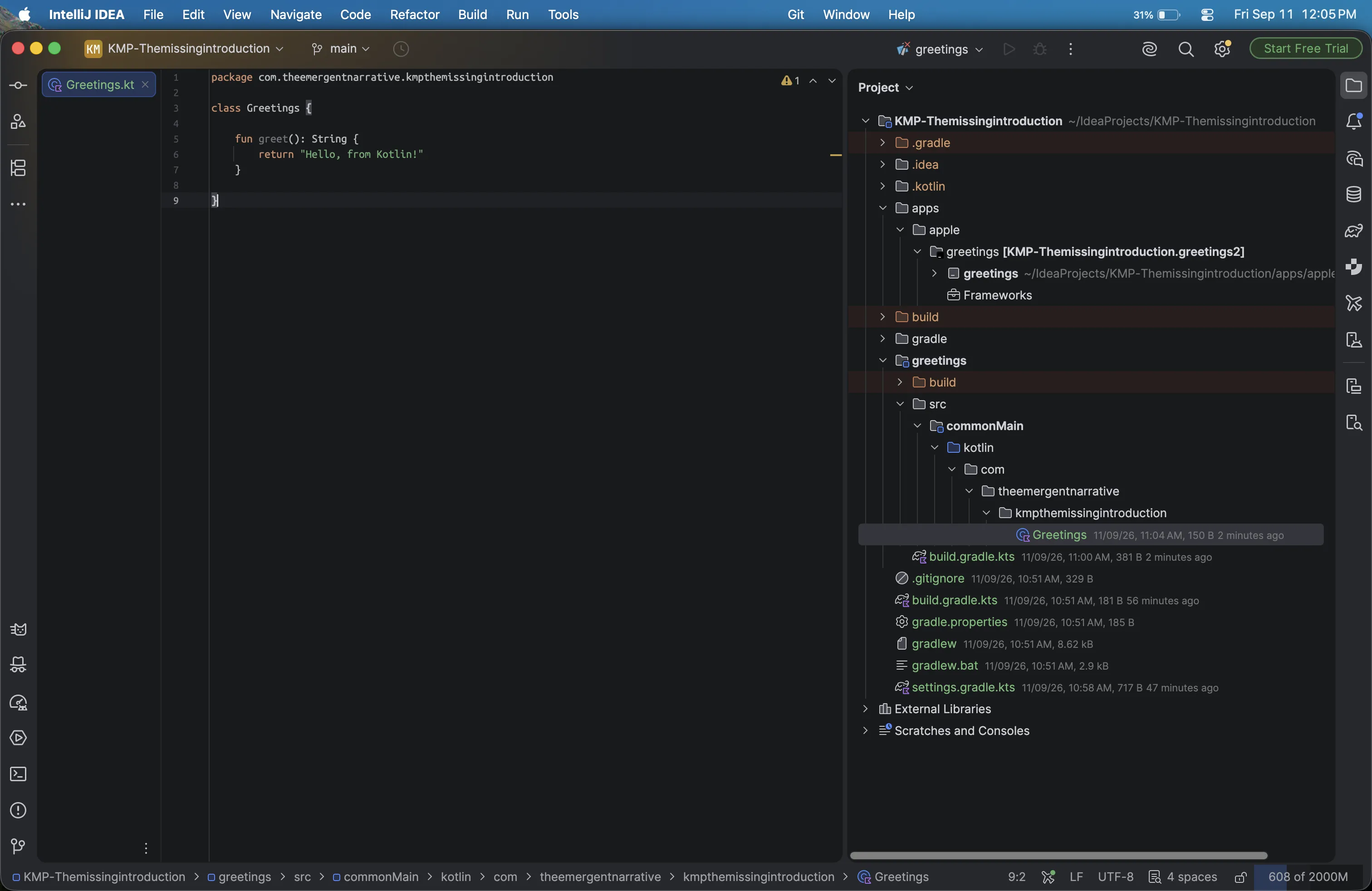Open the Structure tool window icon

18,121
